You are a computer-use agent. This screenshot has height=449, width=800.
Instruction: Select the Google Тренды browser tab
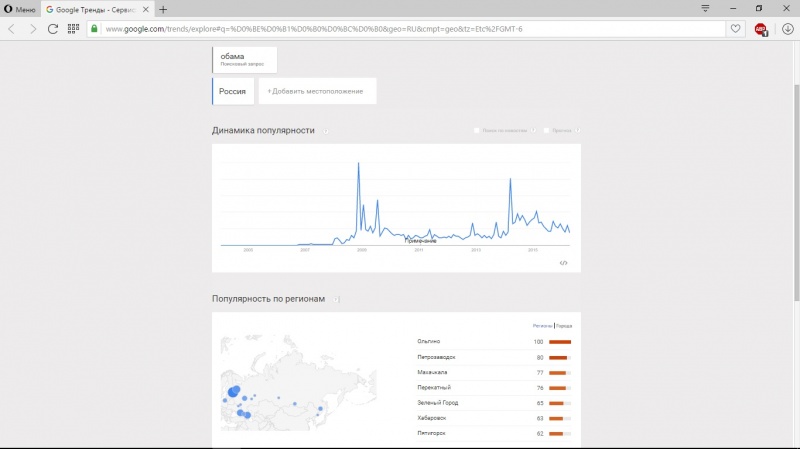click(x=97, y=9)
